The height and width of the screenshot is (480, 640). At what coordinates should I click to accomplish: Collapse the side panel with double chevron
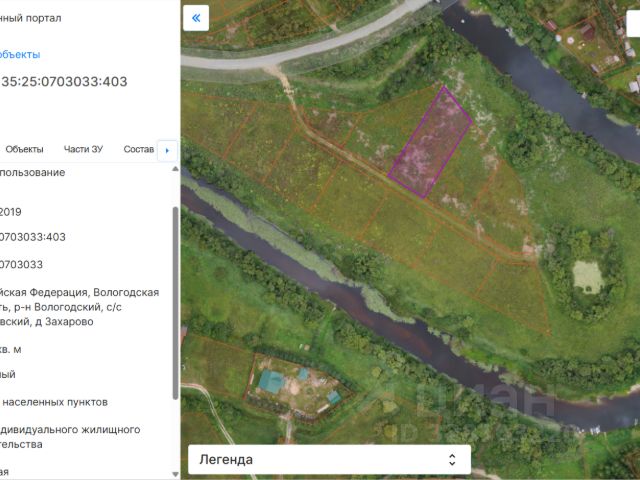click(x=196, y=18)
